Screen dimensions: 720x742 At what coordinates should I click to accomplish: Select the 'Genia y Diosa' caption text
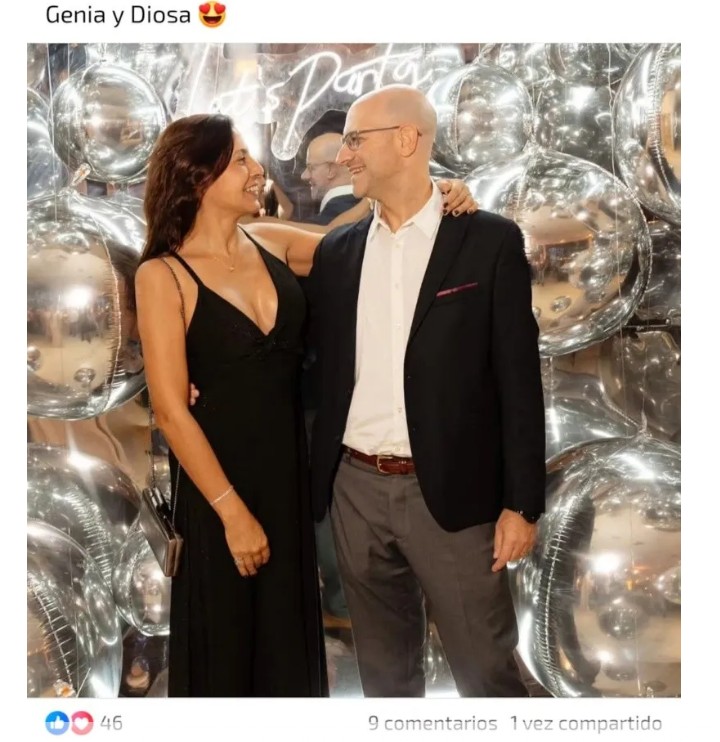click(x=118, y=15)
